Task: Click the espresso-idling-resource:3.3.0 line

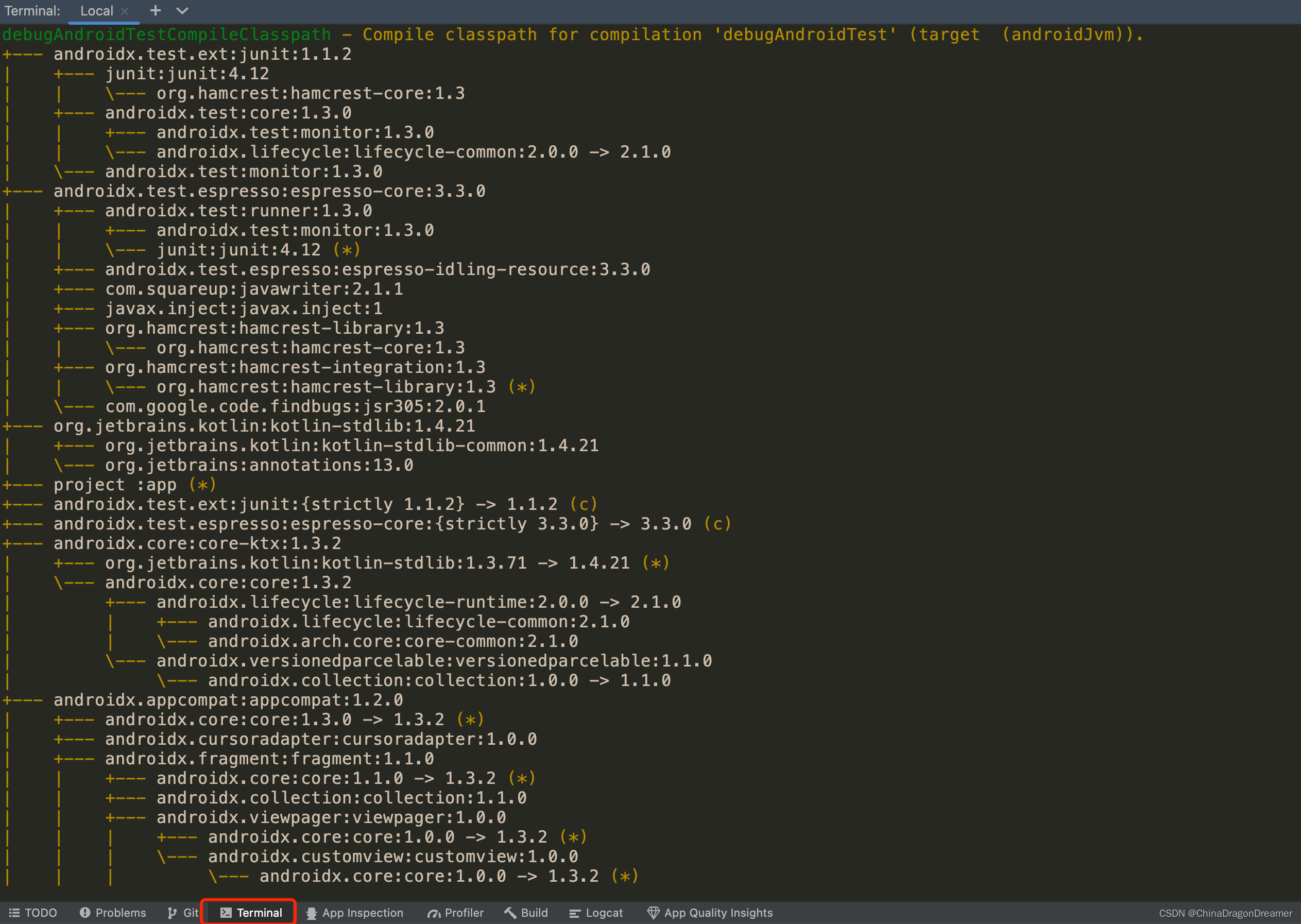Action: point(378,269)
